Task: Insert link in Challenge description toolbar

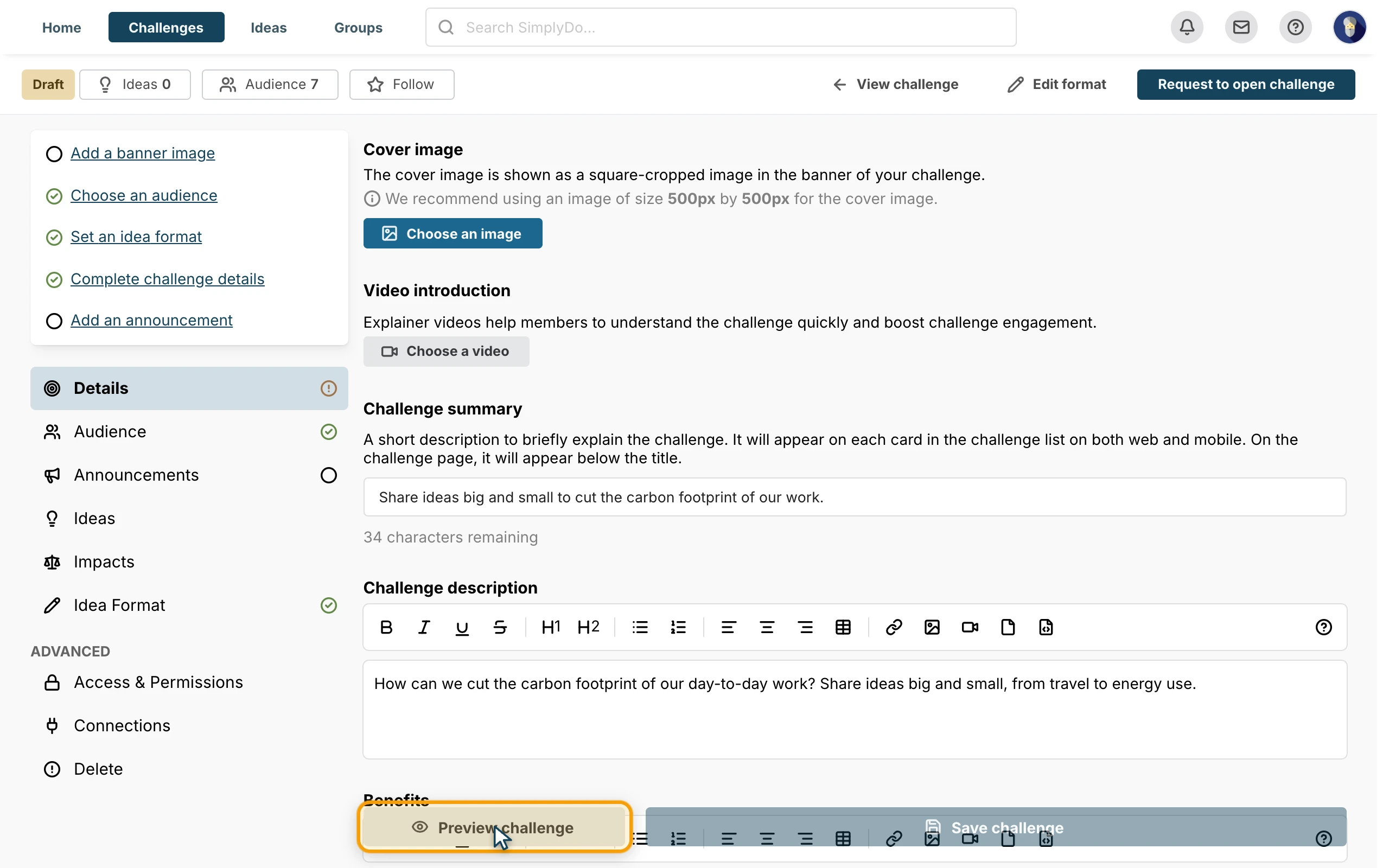Action: pyautogui.click(x=894, y=627)
